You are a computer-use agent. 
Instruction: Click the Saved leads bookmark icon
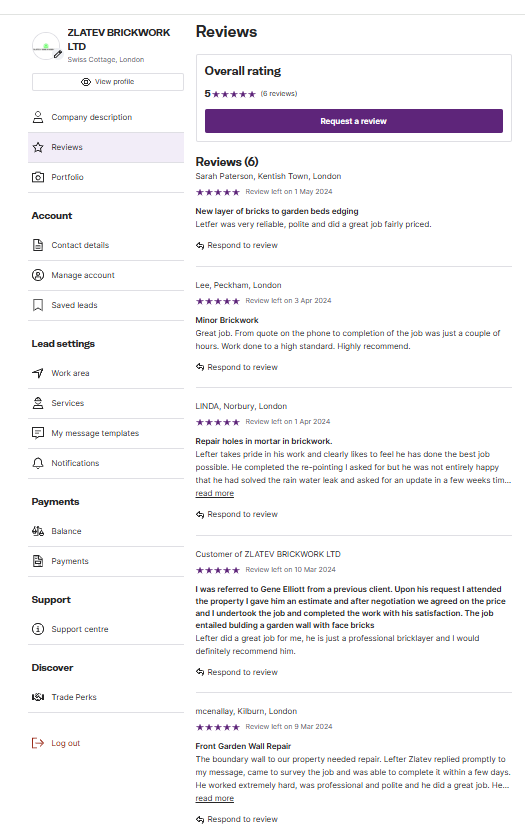click(38, 305)
